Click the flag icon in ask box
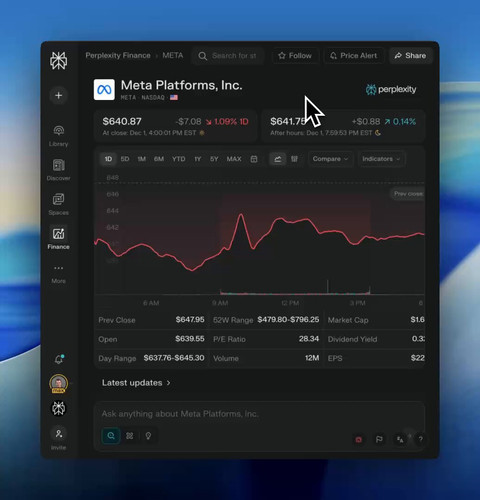480x500 pixels. [379, 439]
